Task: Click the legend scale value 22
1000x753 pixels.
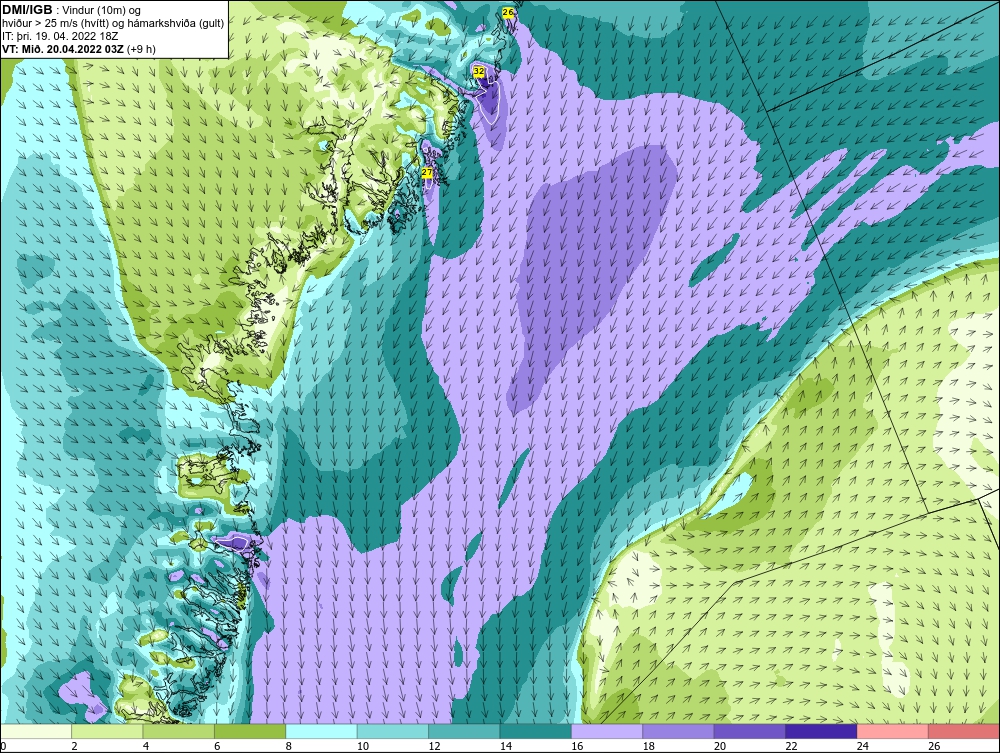Action: [791, 746]
